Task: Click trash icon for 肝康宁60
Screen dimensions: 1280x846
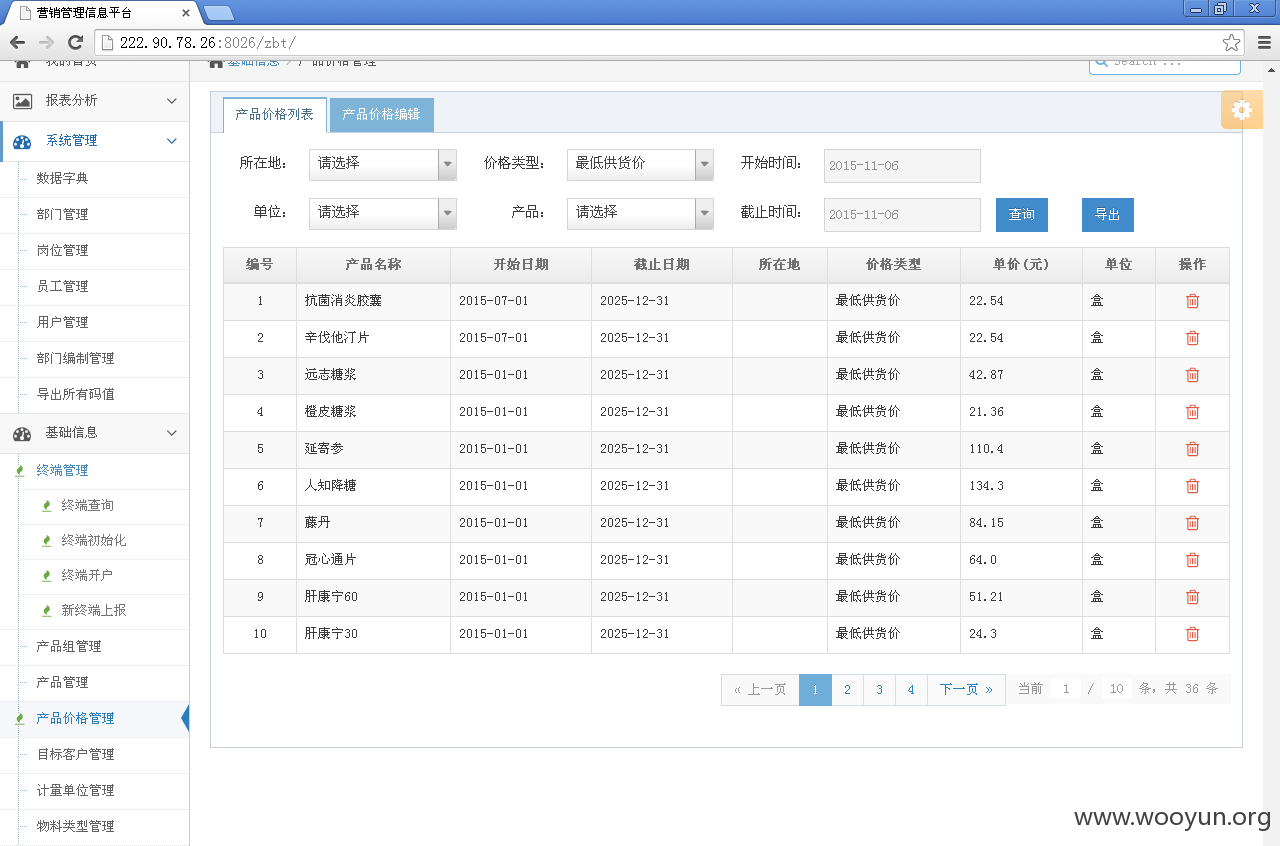Action: (x=1192, y=597)
